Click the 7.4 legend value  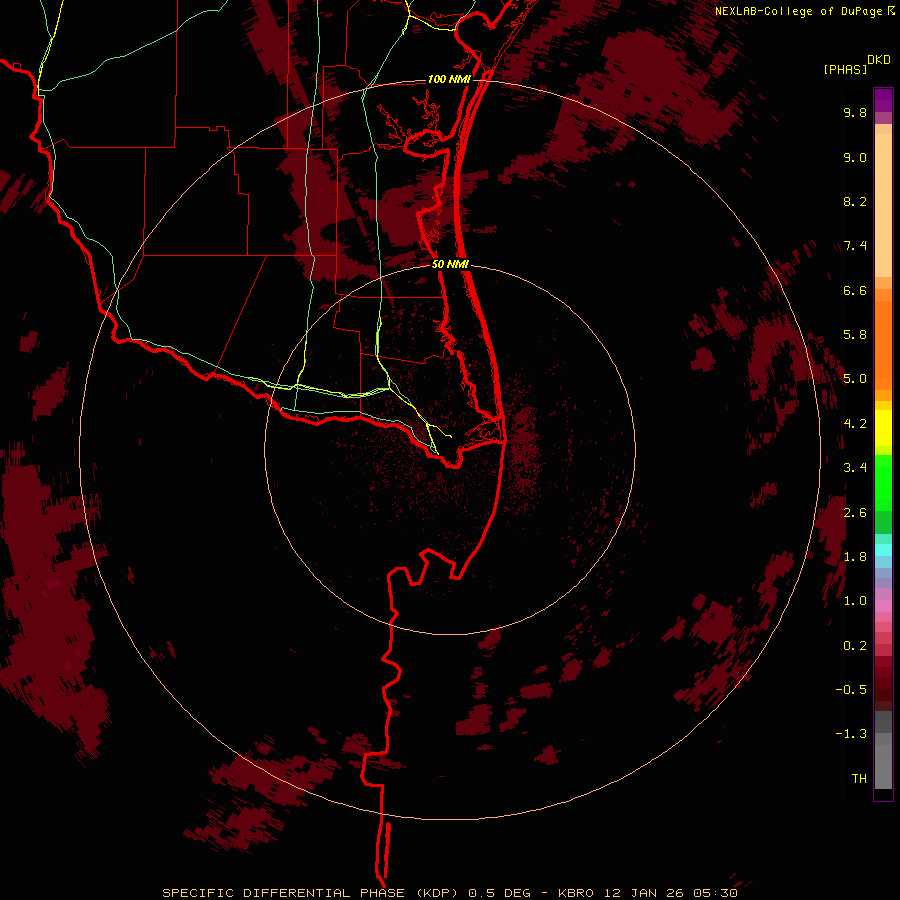[x=855, y=246]
